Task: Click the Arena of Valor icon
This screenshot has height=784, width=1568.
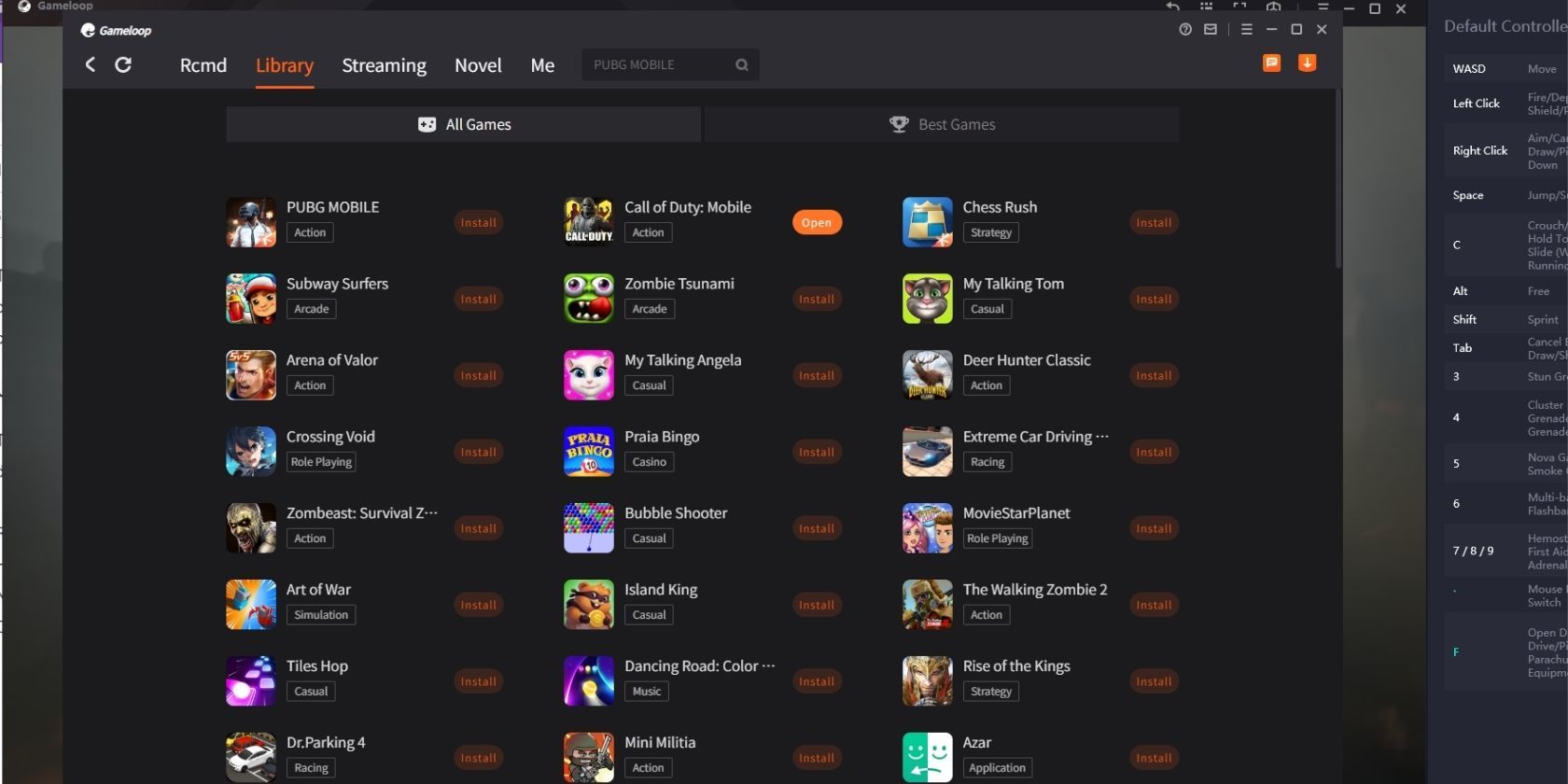Action: pyautogui.click(x=251, y=375)
